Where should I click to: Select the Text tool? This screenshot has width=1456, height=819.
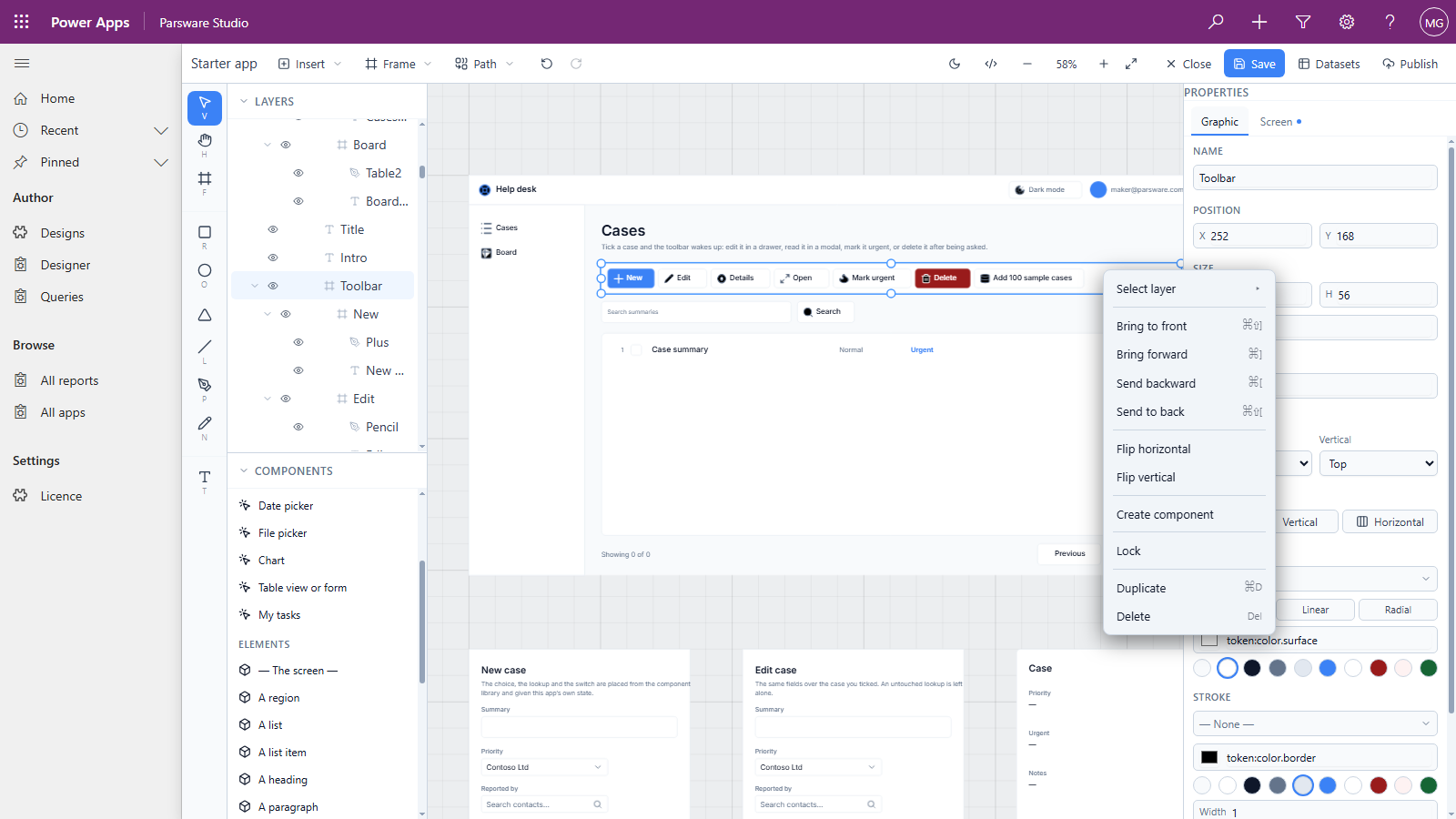pyautogui.click(x=205, y=480)
